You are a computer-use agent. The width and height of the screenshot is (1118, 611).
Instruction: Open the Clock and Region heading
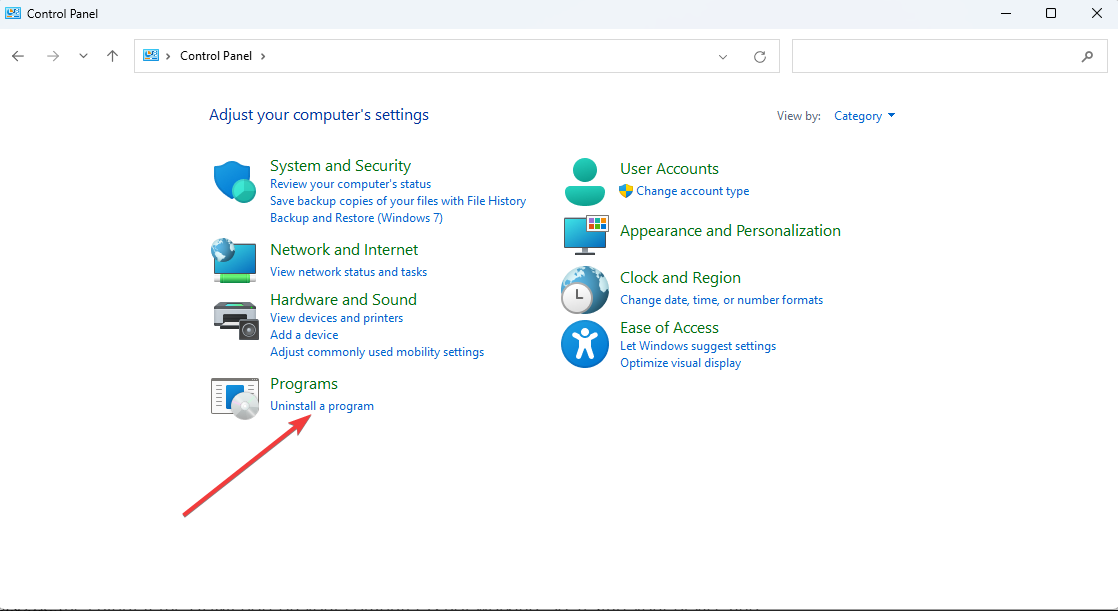[680, 278]
